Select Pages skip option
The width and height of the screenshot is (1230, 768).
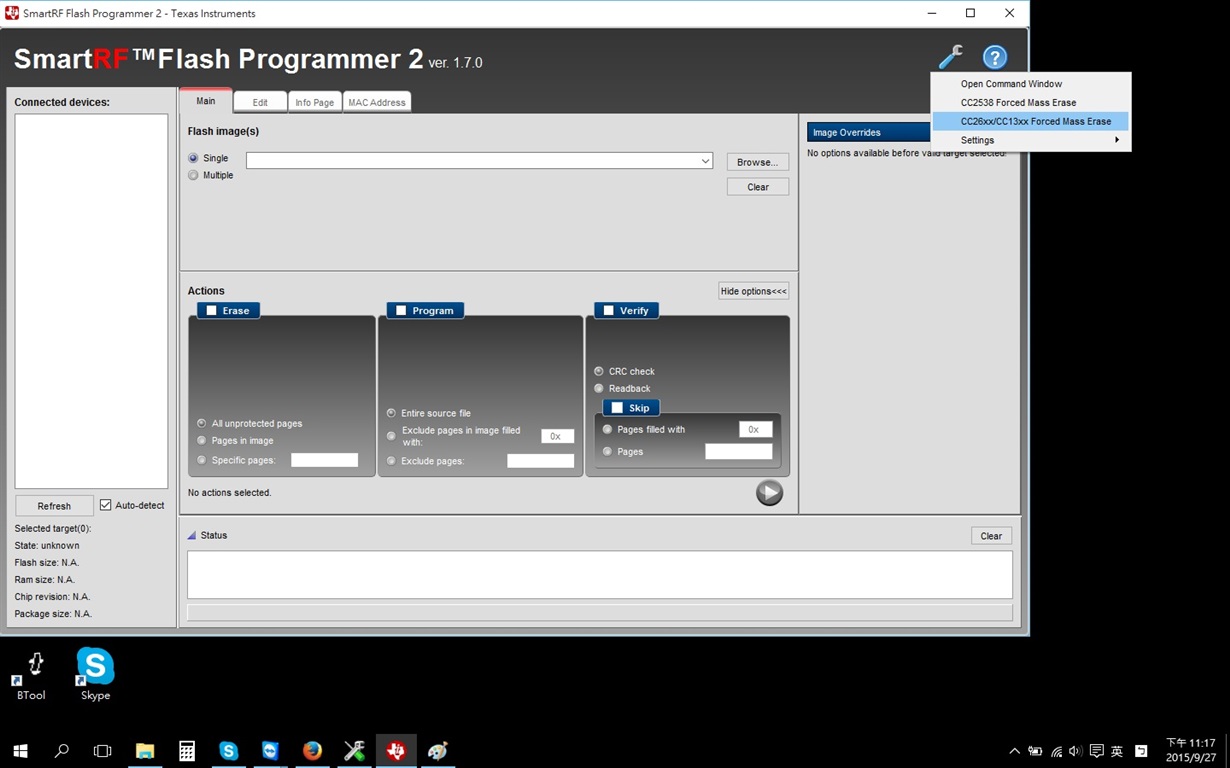[607, 451]
